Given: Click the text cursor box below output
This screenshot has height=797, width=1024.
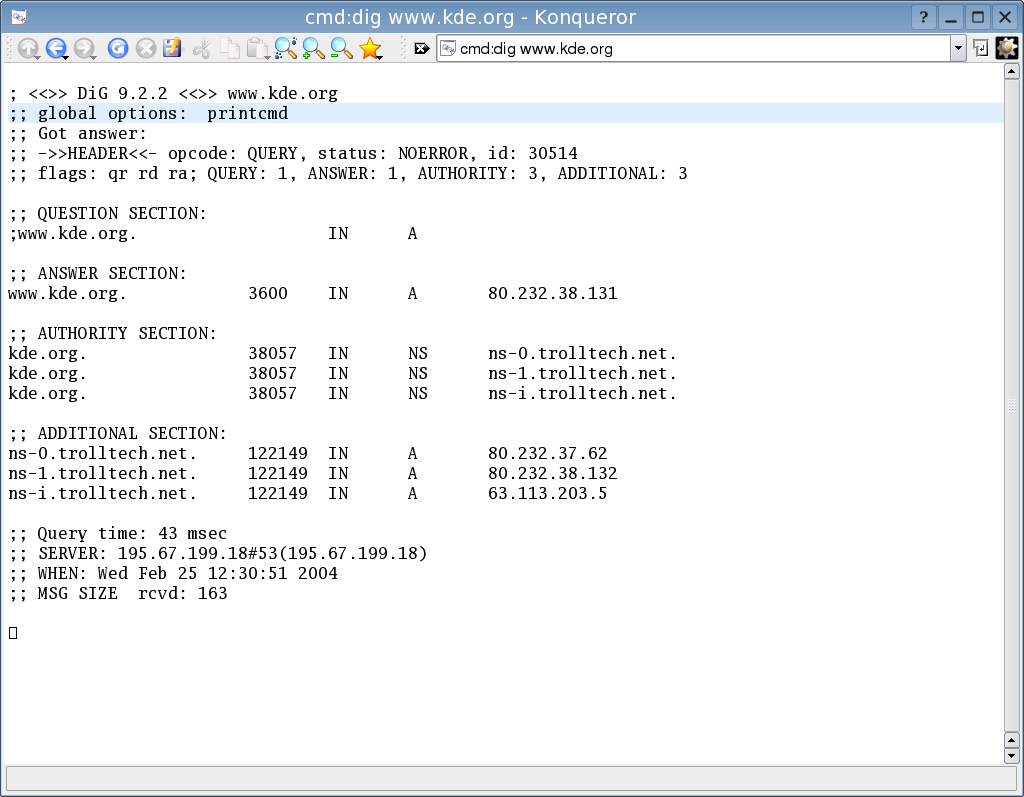Looking at the screenshot, I should (13, 633).
